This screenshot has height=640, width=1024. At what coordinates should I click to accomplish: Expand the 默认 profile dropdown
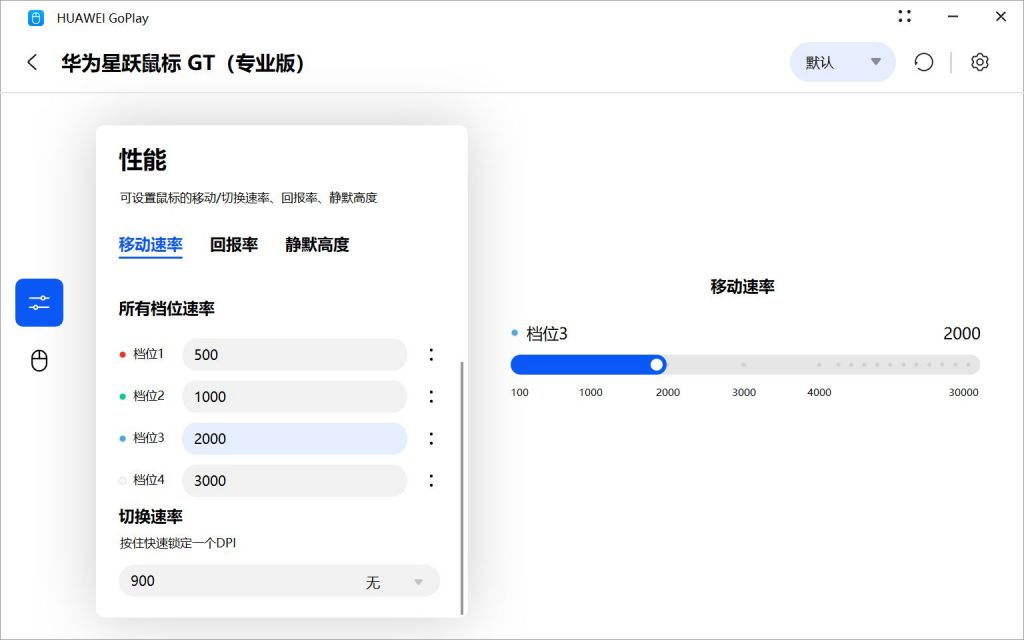[x=842, y=62]
